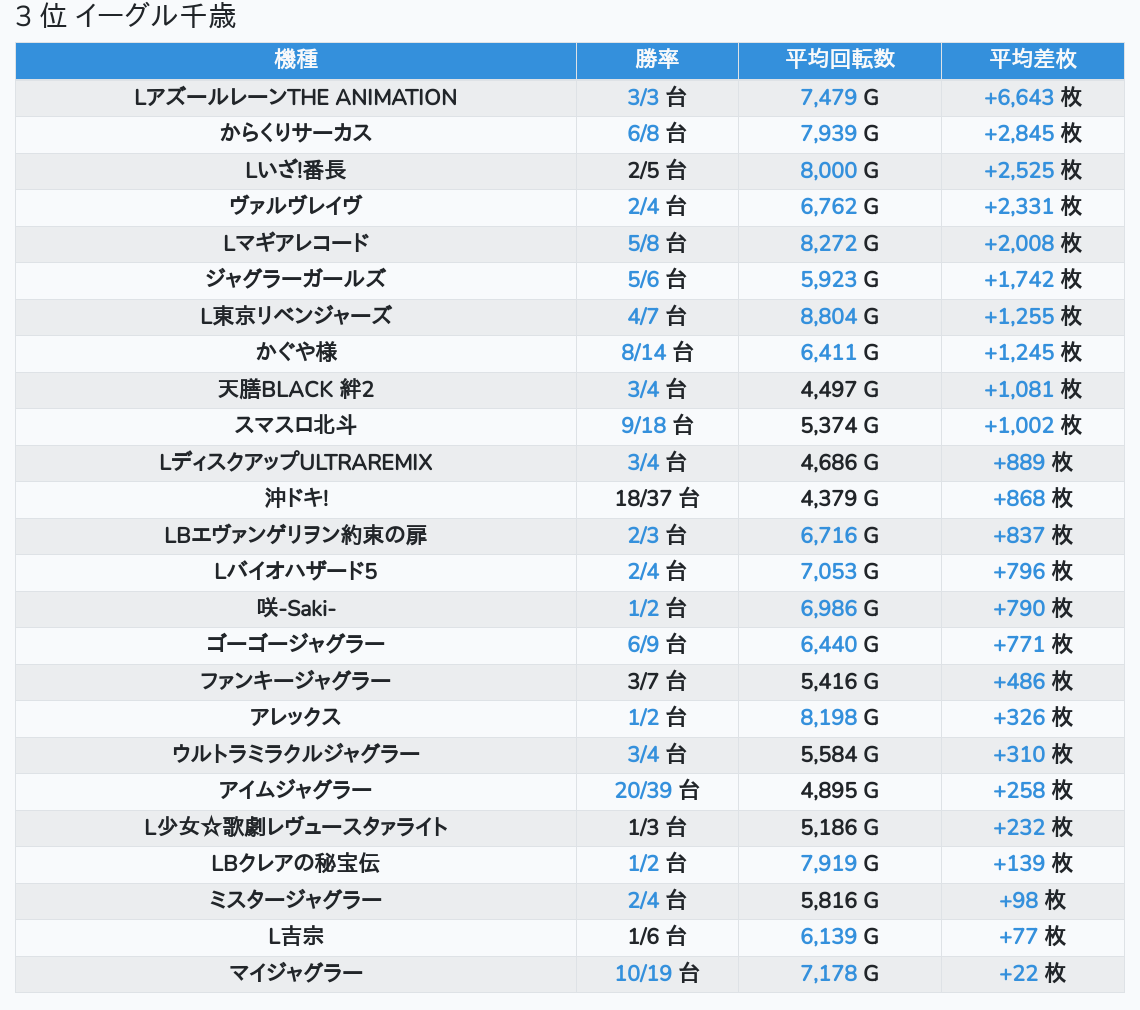Select Lバイオハザード5 machine name
Screen dimensions: 1140x1010
pos(296,572)
